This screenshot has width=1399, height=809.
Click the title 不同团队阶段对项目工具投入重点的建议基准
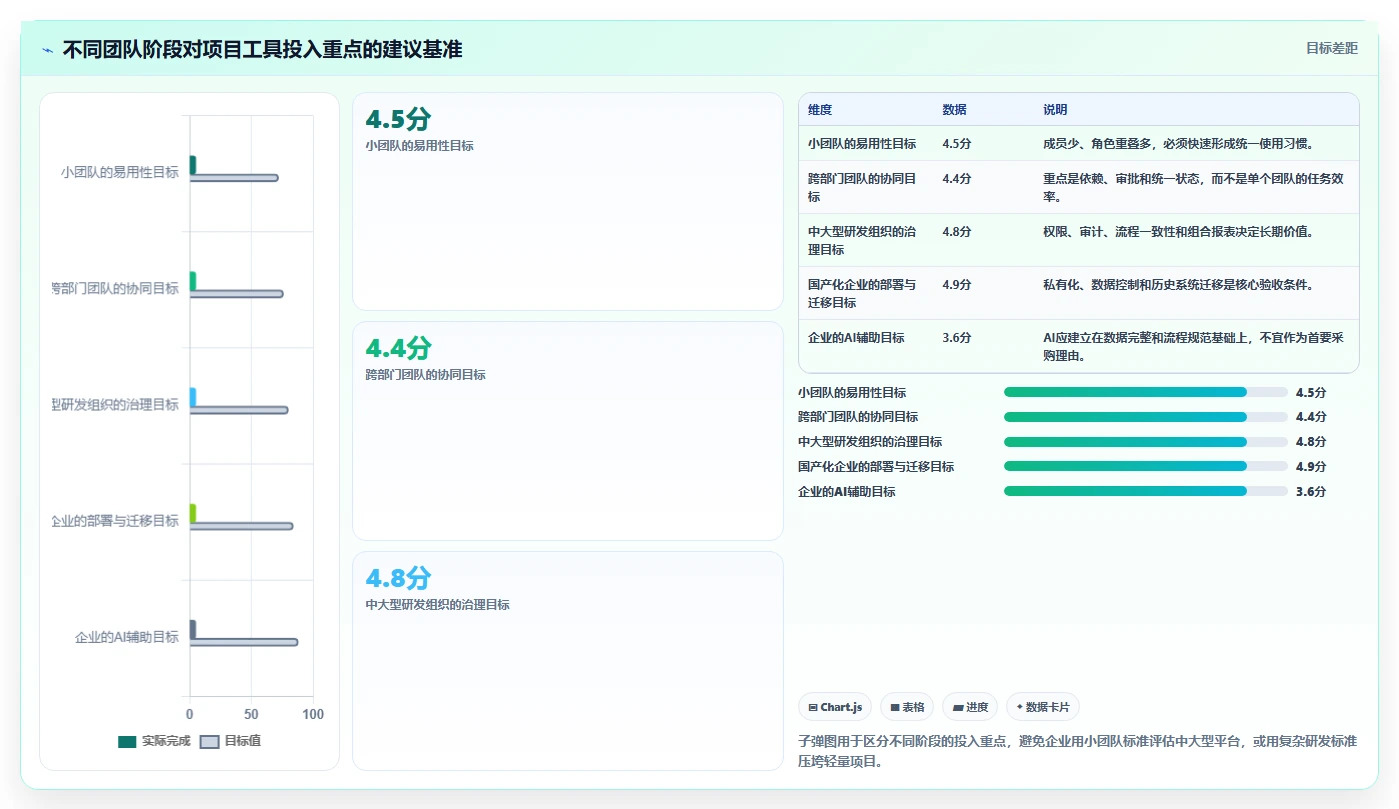coord(262,50)
